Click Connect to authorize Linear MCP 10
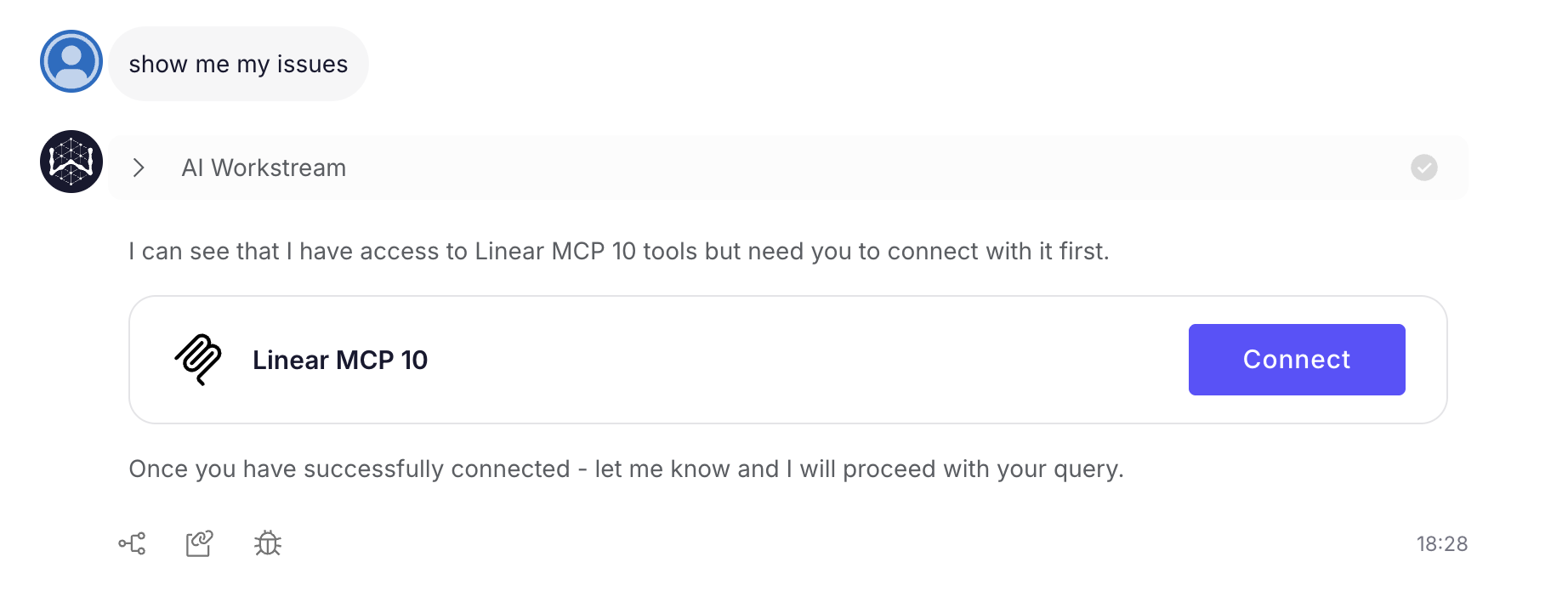This screenshot has height=608, width=1568. (x=1296, y=359)
